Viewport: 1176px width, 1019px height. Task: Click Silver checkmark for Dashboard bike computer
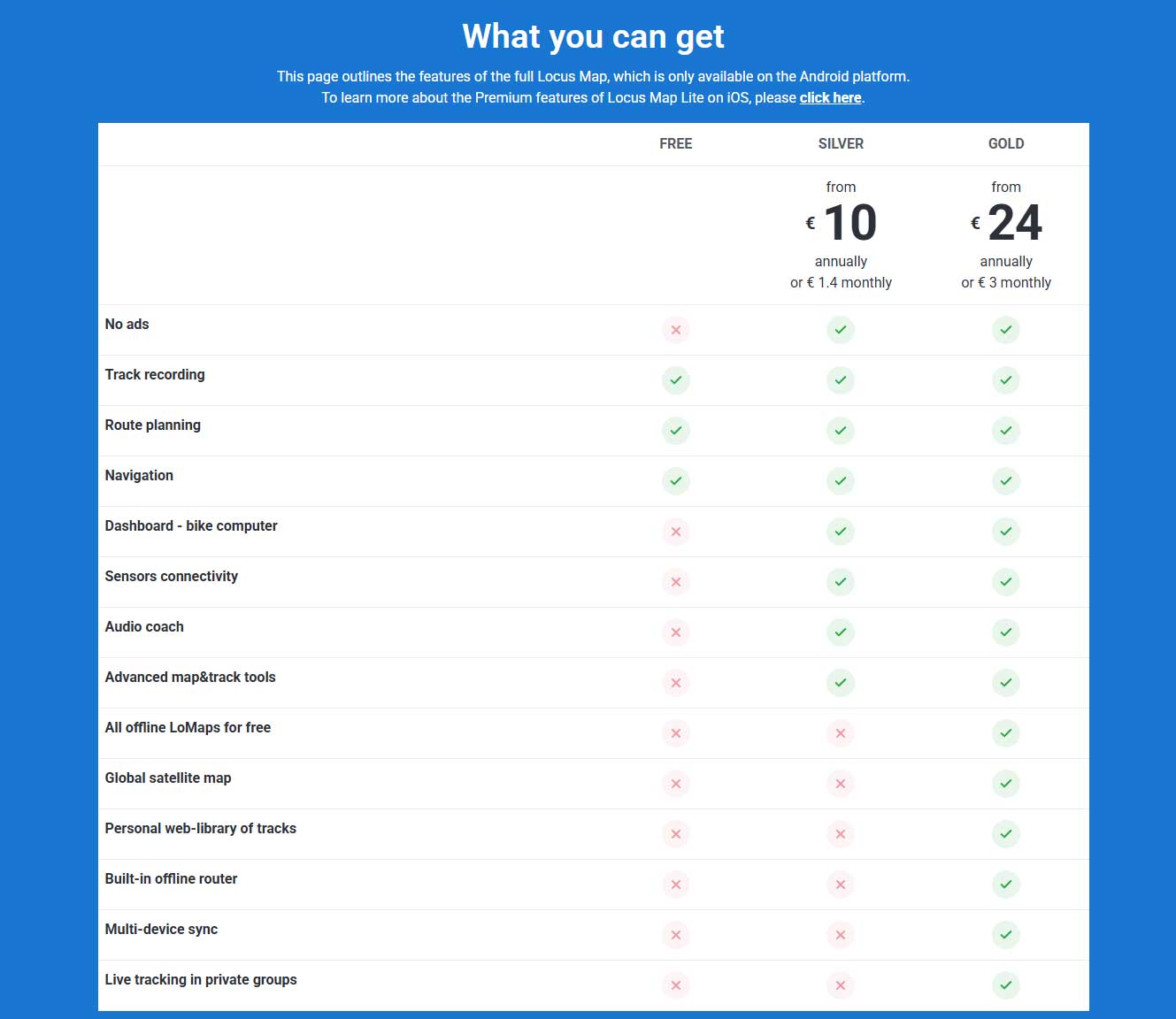pos(841,532)
